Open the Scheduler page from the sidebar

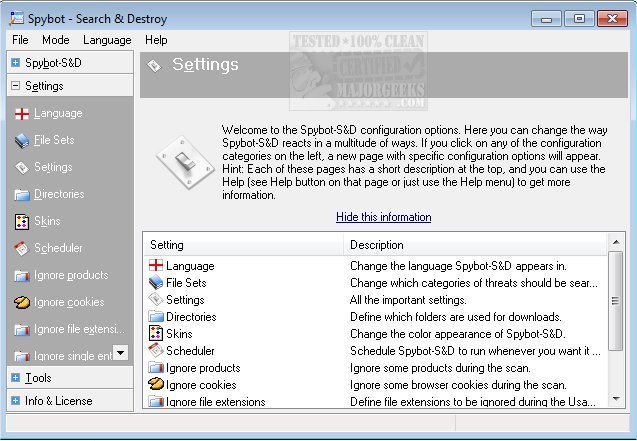click(x=58, y=248)
